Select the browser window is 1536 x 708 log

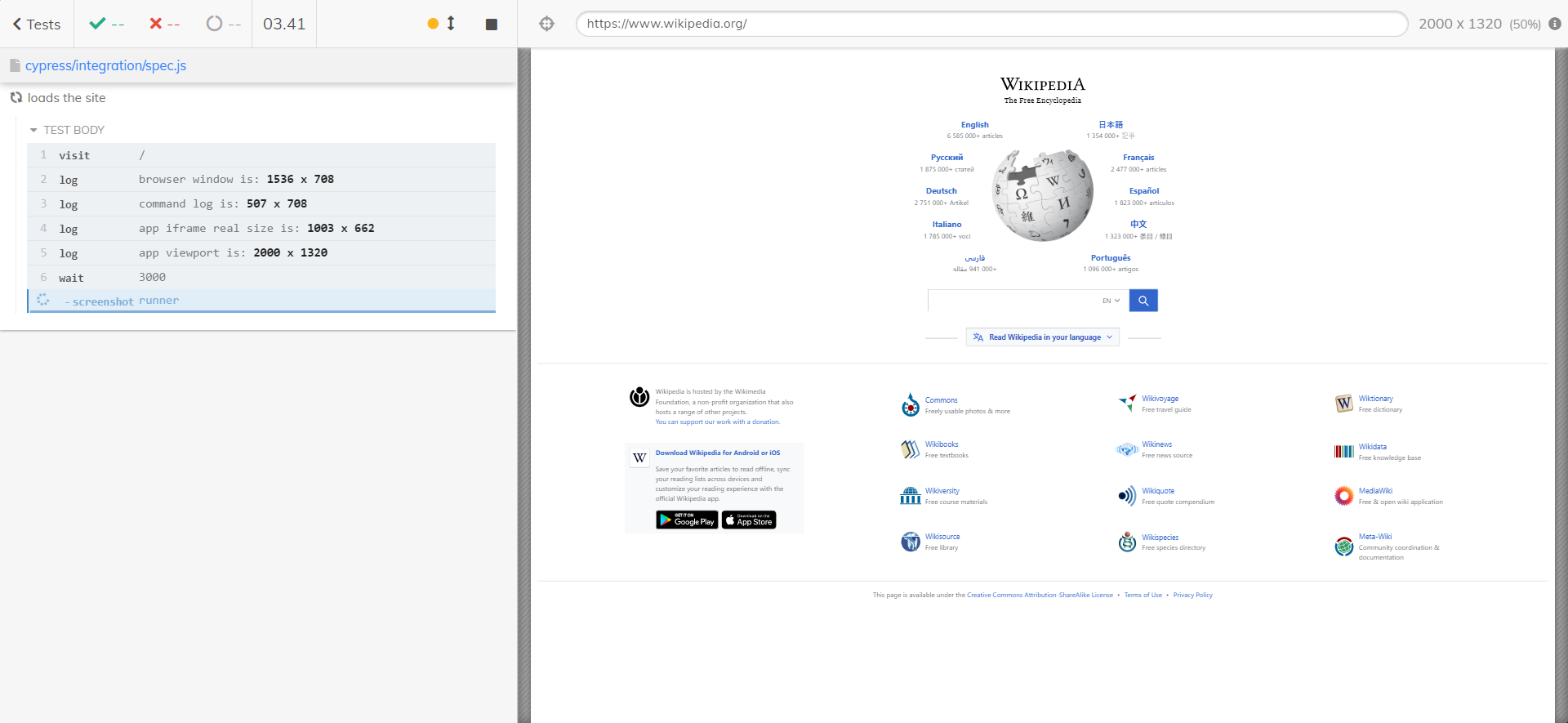click(x=261, y=180)
